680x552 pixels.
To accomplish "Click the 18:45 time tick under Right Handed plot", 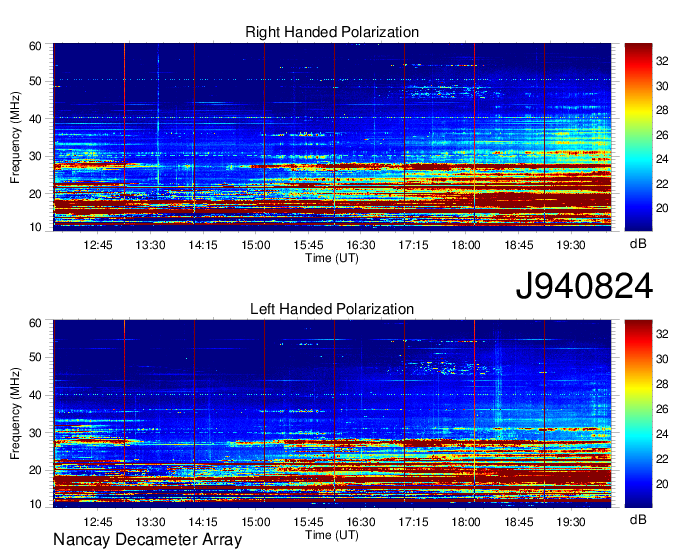I will 519,245.
